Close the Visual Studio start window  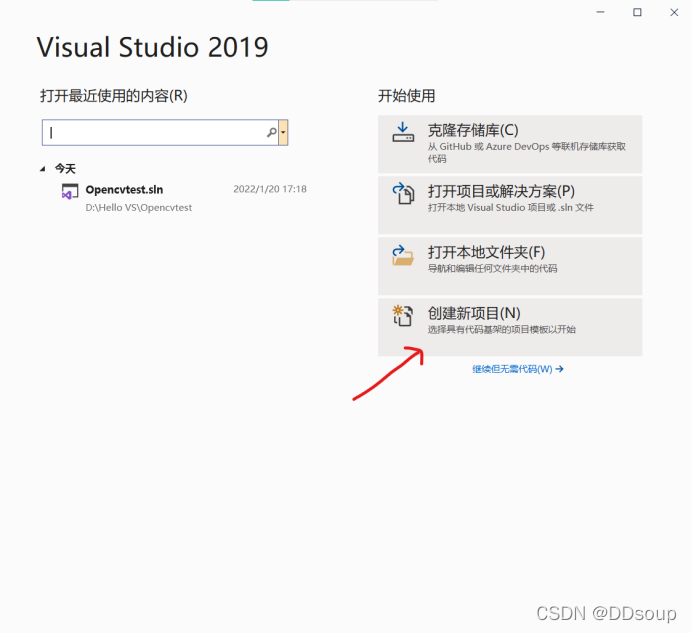click(x=674, y=12)
